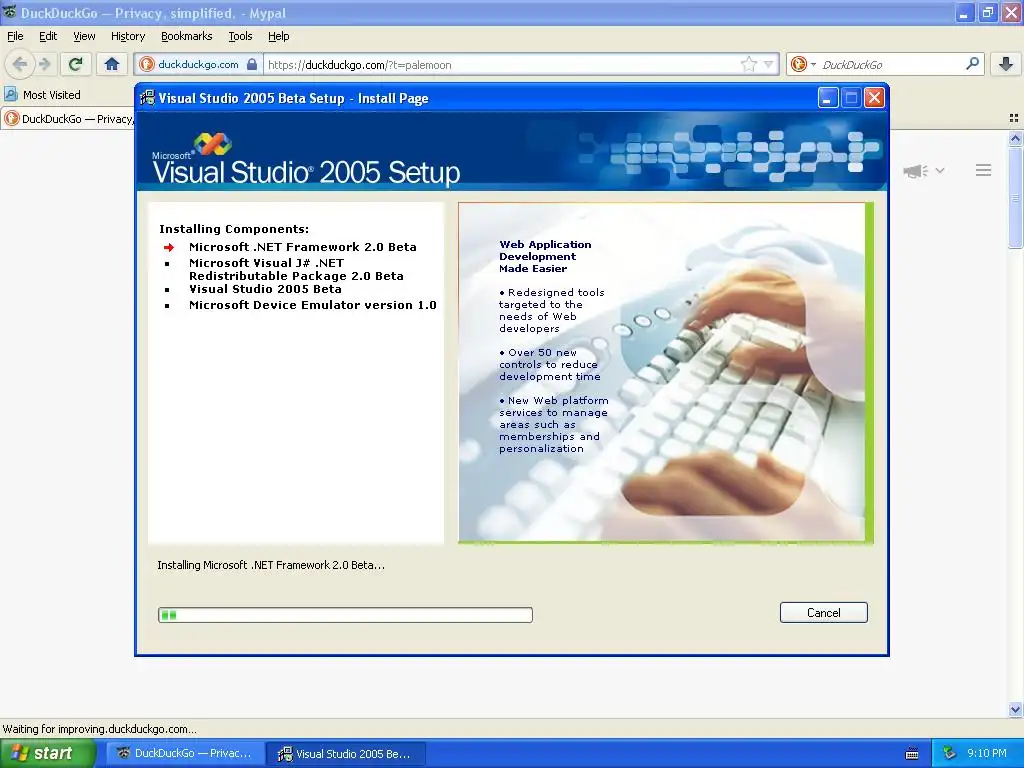Click the page scrollbar up arrow
The image size is (1024, 768).
point(1015,138)
